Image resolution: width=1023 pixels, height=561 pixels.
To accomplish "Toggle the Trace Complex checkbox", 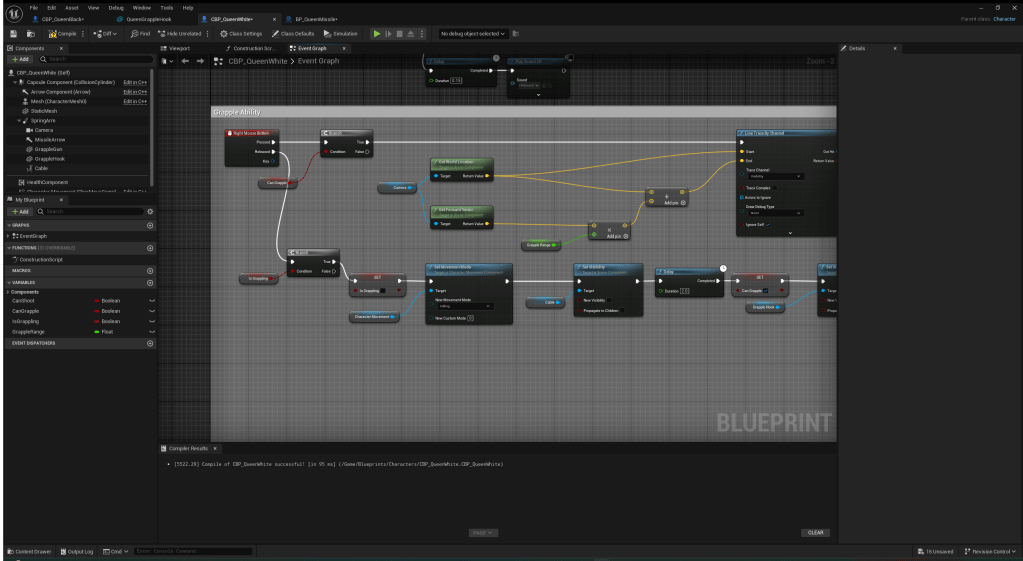I will pyautogui.click(x=775, y=187).
